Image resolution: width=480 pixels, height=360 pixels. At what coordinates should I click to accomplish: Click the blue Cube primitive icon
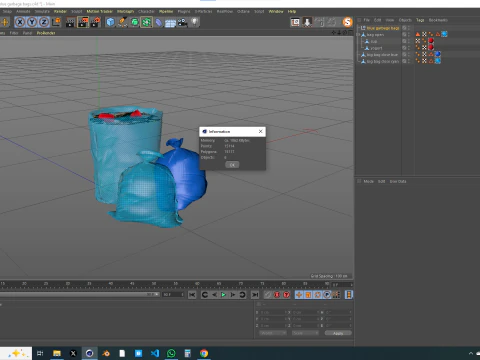110,22
